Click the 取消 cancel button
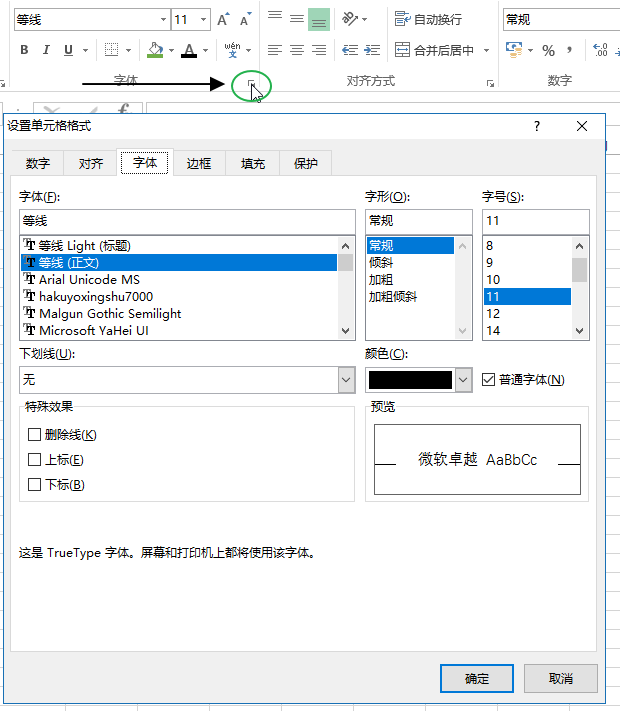This screenshot has width=620, height=711. (x=561, y=679)
